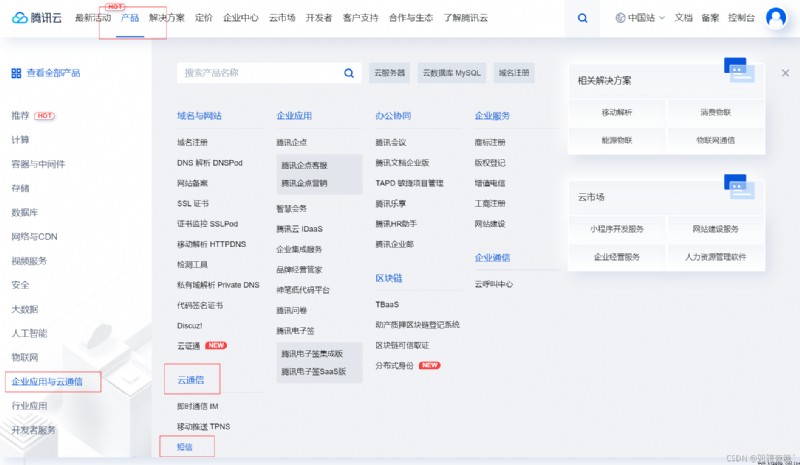
Task: Click the Tencent Cloud logo
Action: pyautogui.click(x=37, y=18)
